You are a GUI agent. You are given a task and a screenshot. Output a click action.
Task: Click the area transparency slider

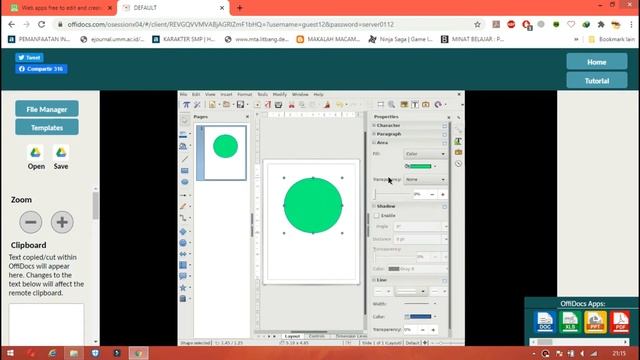point(392,194)
